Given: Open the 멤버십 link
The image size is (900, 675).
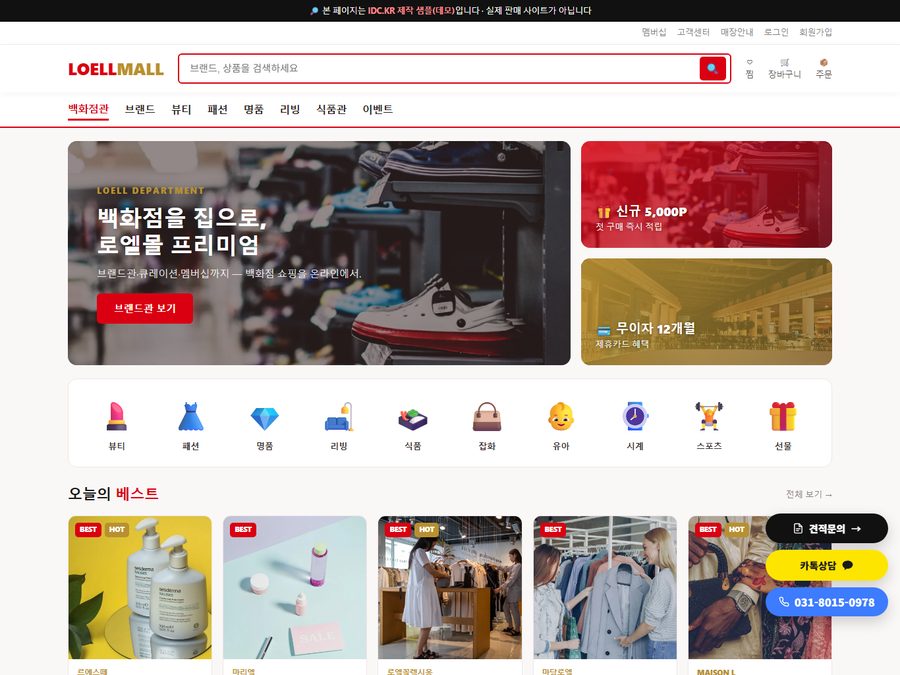Looking at the screenshot, I should tap(654, 32).
